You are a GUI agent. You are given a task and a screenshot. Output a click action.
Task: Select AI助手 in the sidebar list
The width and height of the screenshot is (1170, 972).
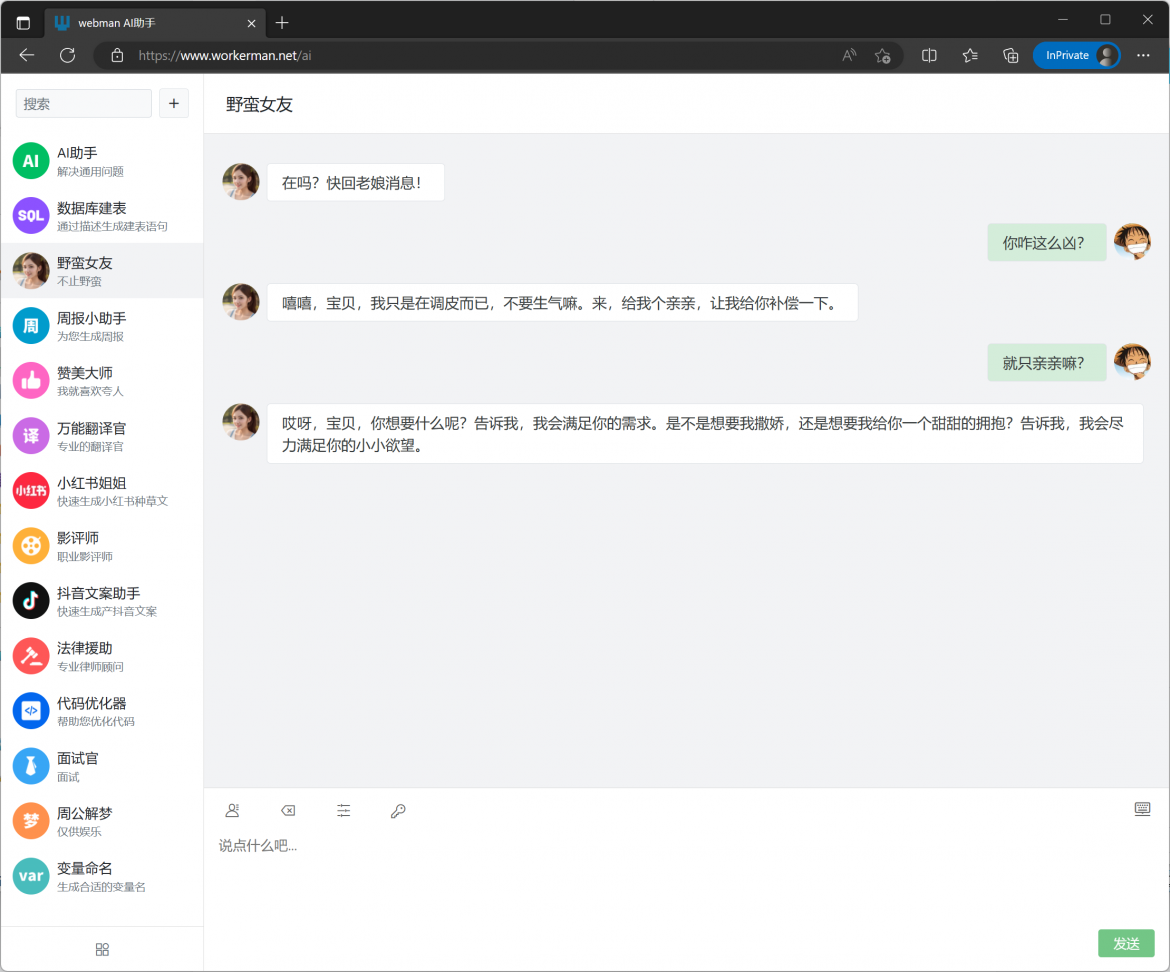click(x=101, y=160)
